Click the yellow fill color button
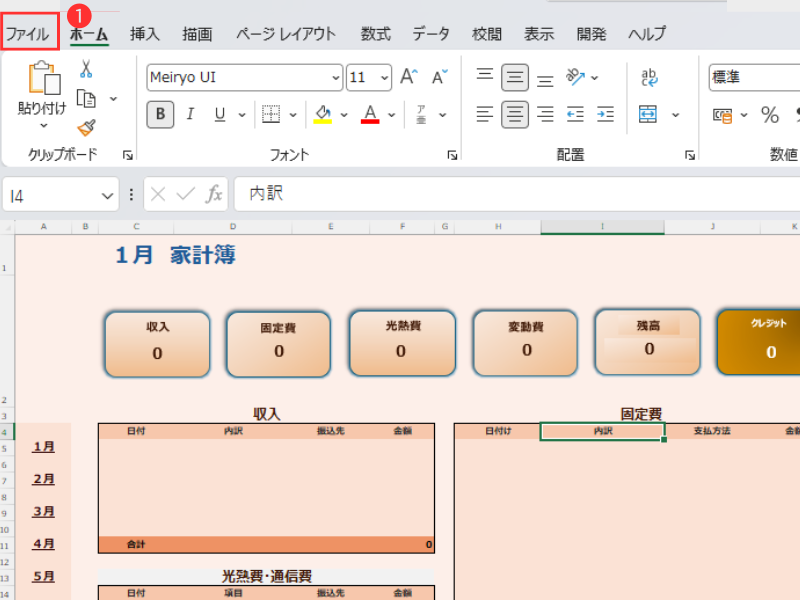The image size is (800, 600). [322, 115]
